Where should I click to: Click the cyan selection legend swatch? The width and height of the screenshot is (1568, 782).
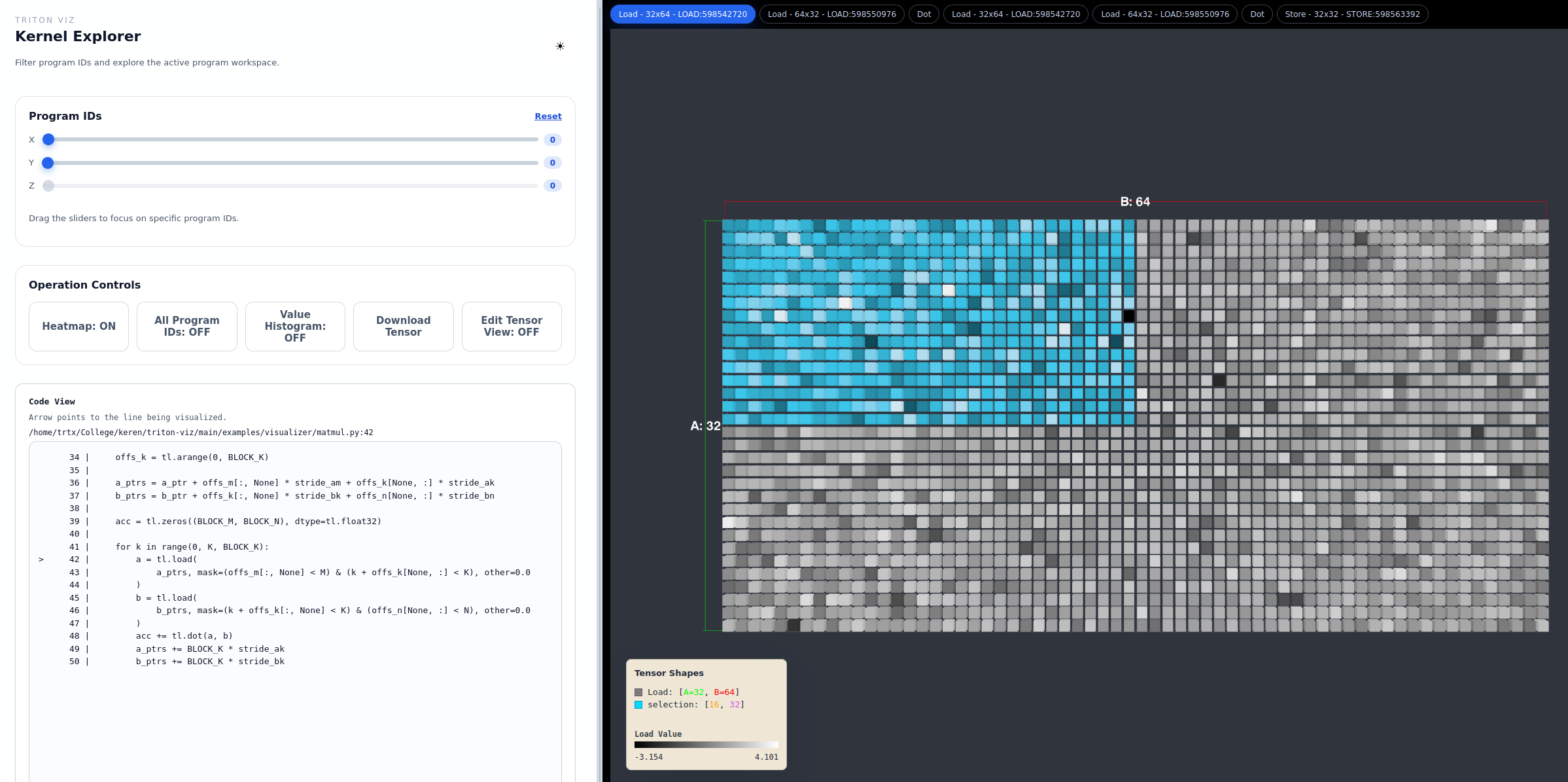(638, 705)
